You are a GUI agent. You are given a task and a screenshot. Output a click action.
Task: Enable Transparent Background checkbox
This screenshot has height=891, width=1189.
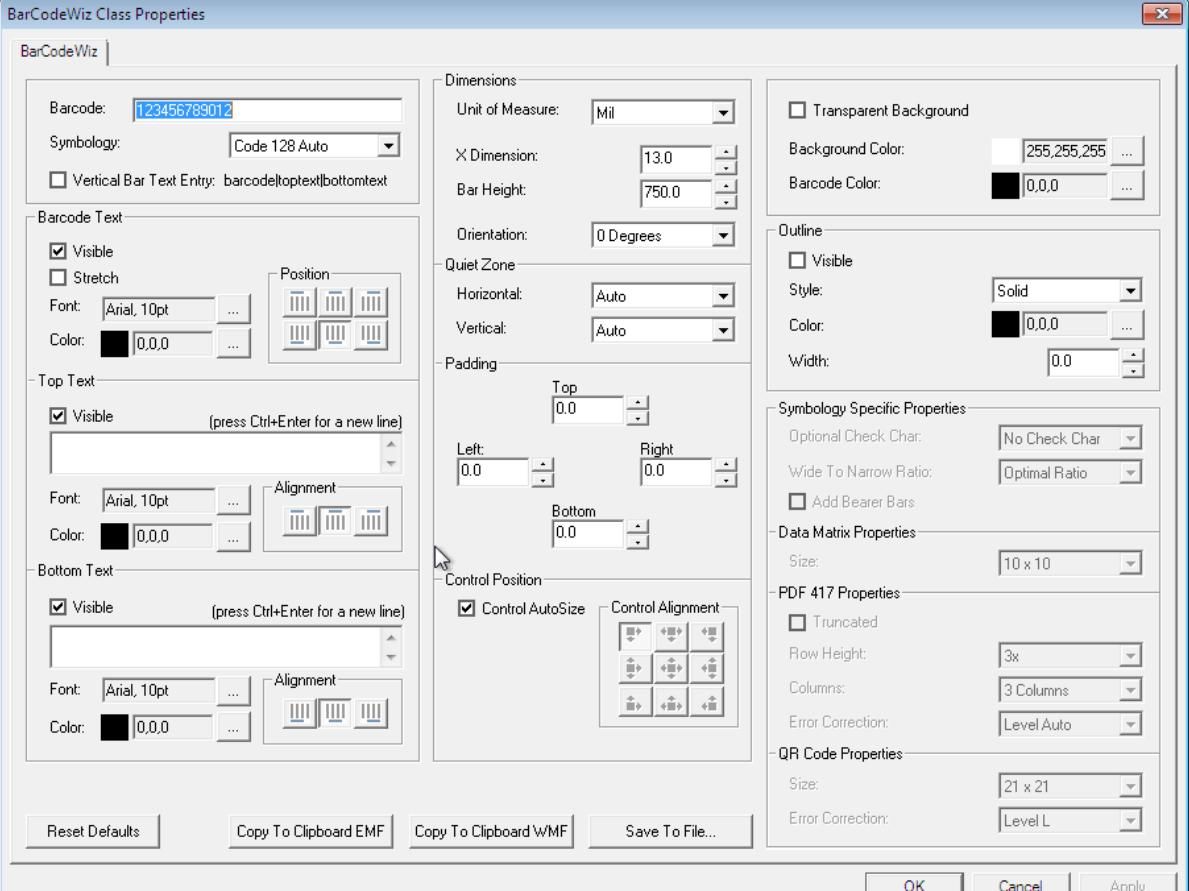click(797, 111)
